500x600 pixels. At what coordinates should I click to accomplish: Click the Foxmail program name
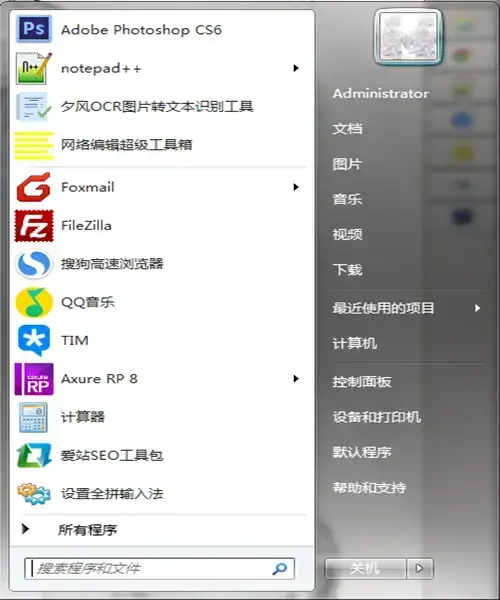pos(88,187)
